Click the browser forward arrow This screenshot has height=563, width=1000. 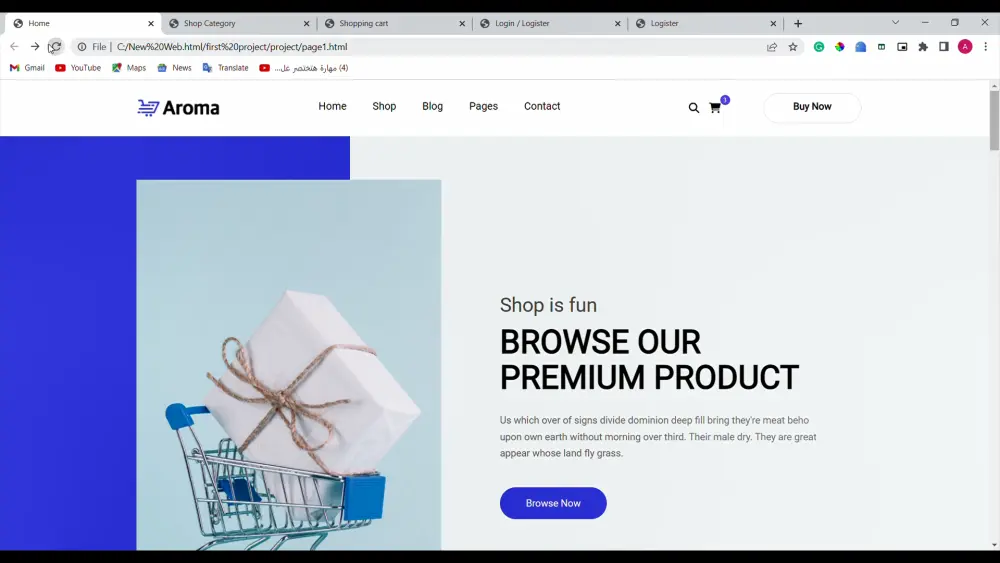pyautogui.click(x=35, y=47)
